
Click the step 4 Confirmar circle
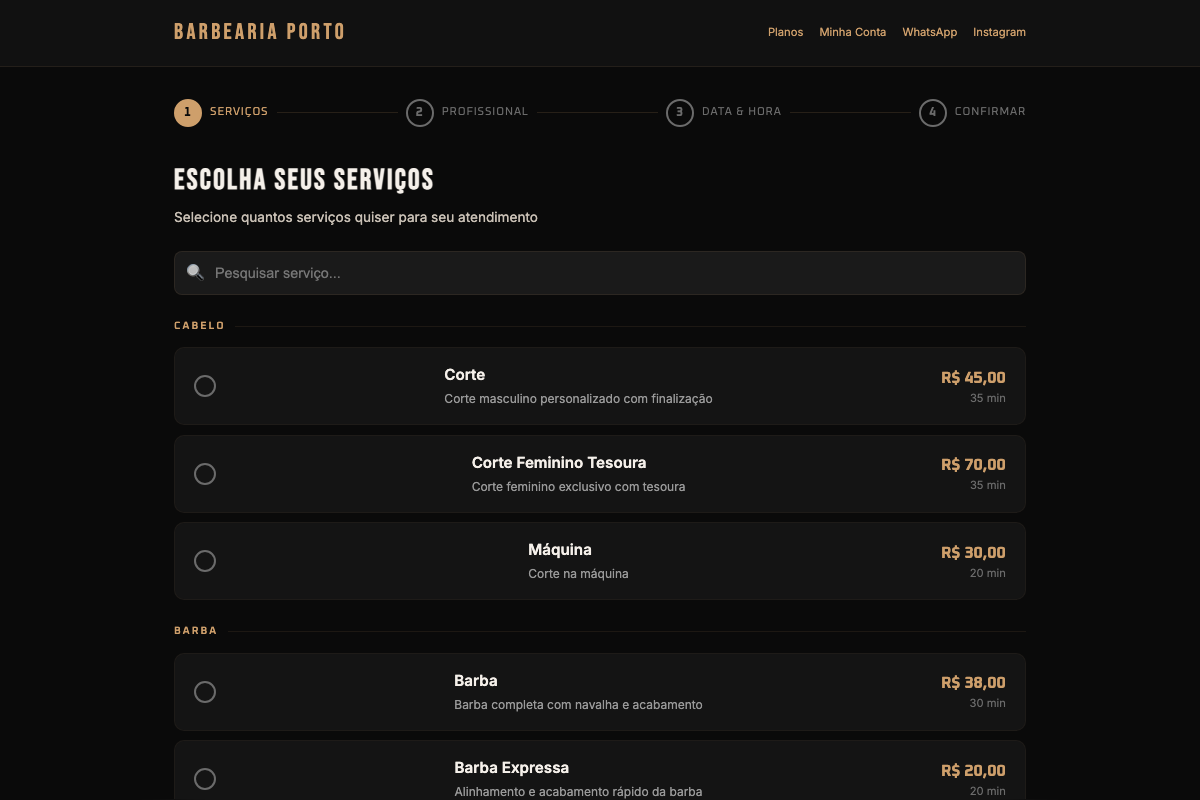(x=932, y=112)
